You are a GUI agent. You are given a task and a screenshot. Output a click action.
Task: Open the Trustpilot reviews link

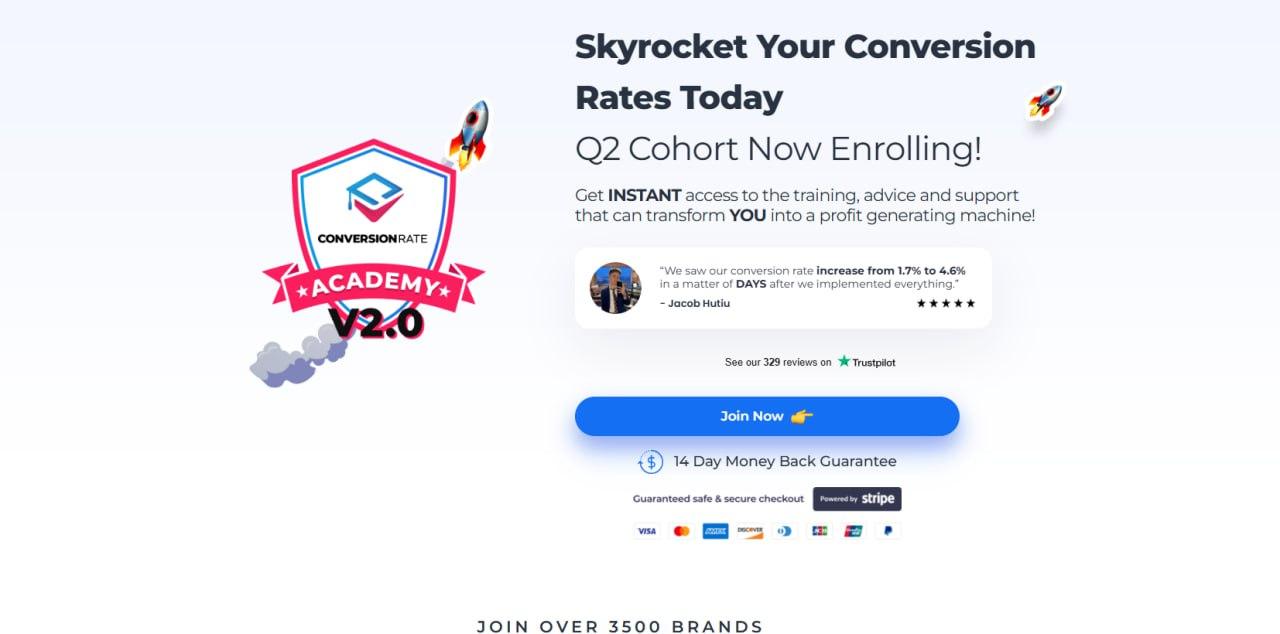pos(810,362)
